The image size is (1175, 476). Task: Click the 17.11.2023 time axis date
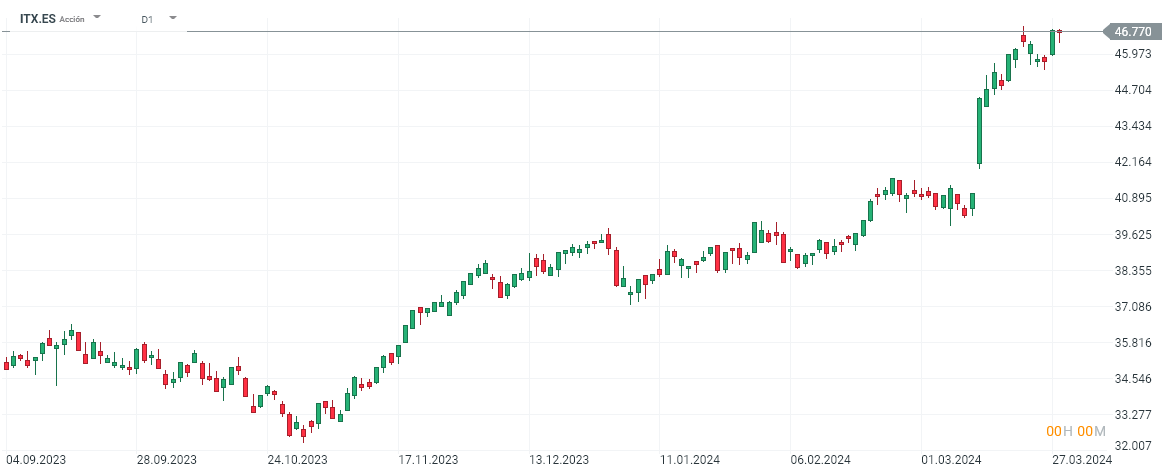pyautogui.click(x=427, y=460)
